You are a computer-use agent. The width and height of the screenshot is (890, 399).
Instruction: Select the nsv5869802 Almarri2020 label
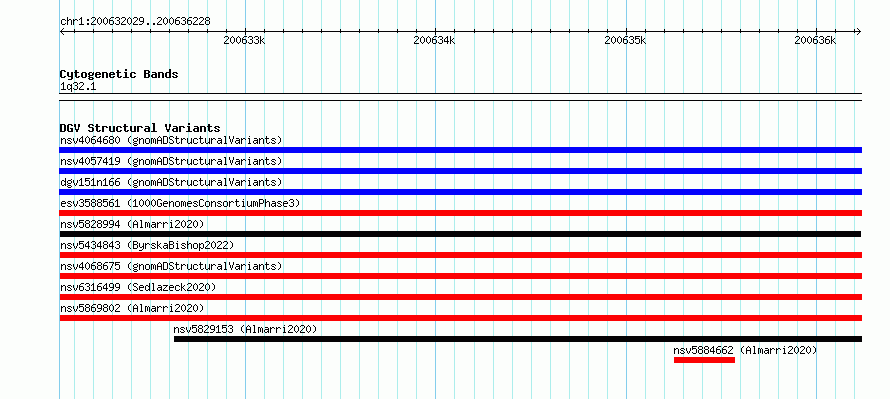[132, 308]
